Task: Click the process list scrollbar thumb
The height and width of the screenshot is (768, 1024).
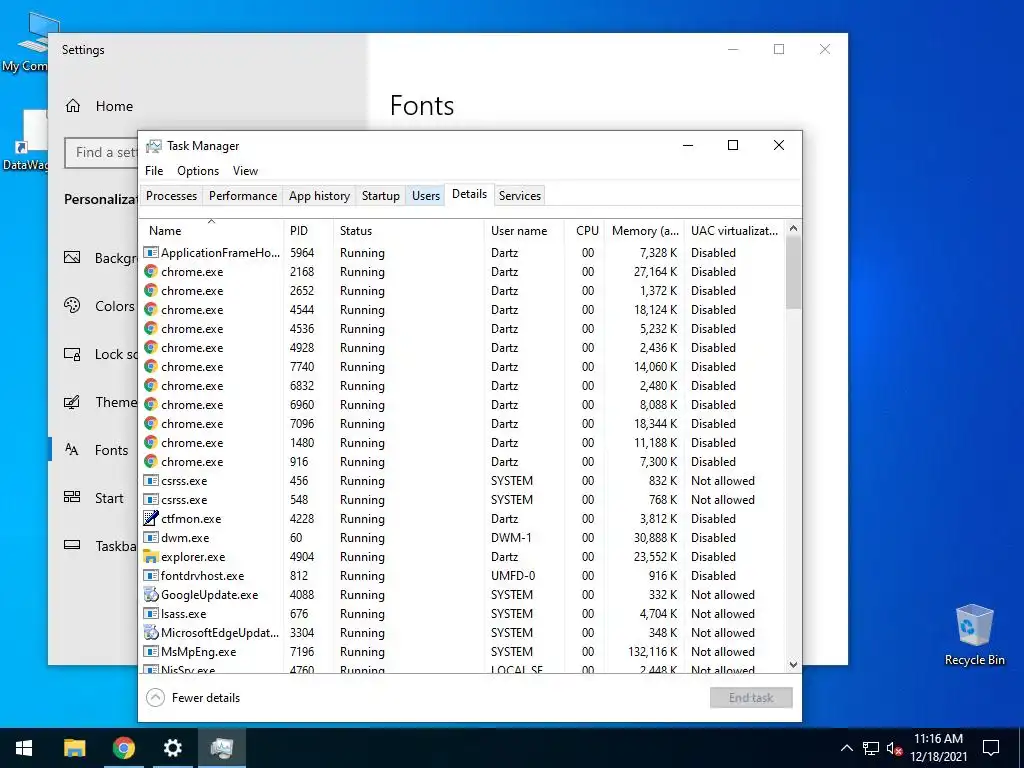Action: click(x=793, y=272)
